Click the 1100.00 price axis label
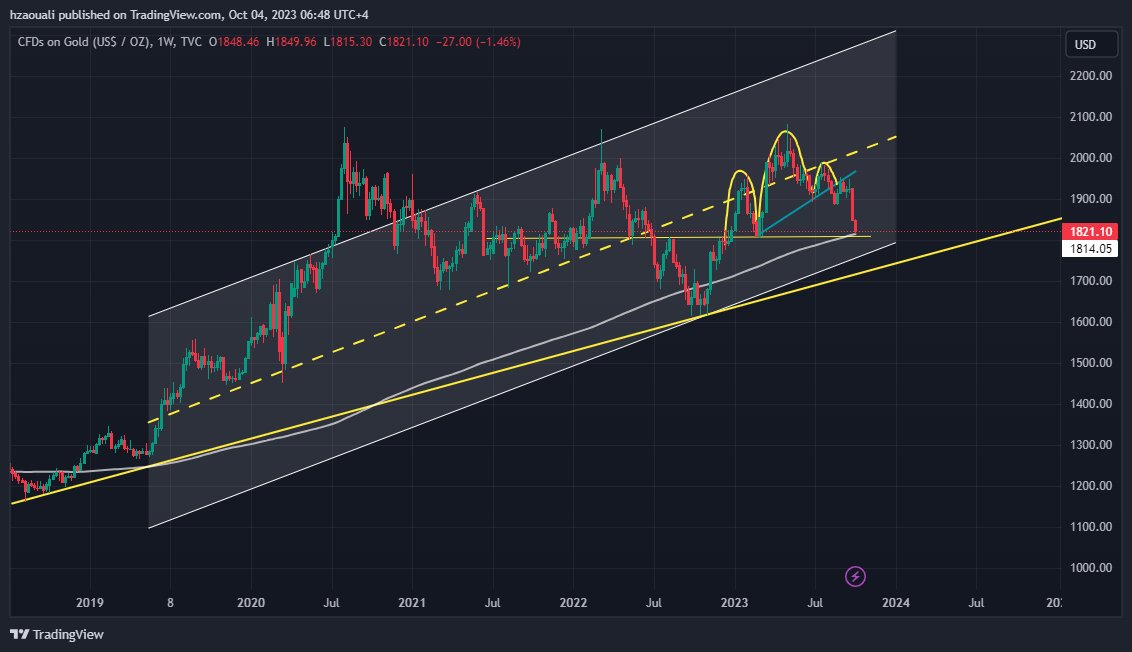 point(1091,526)
